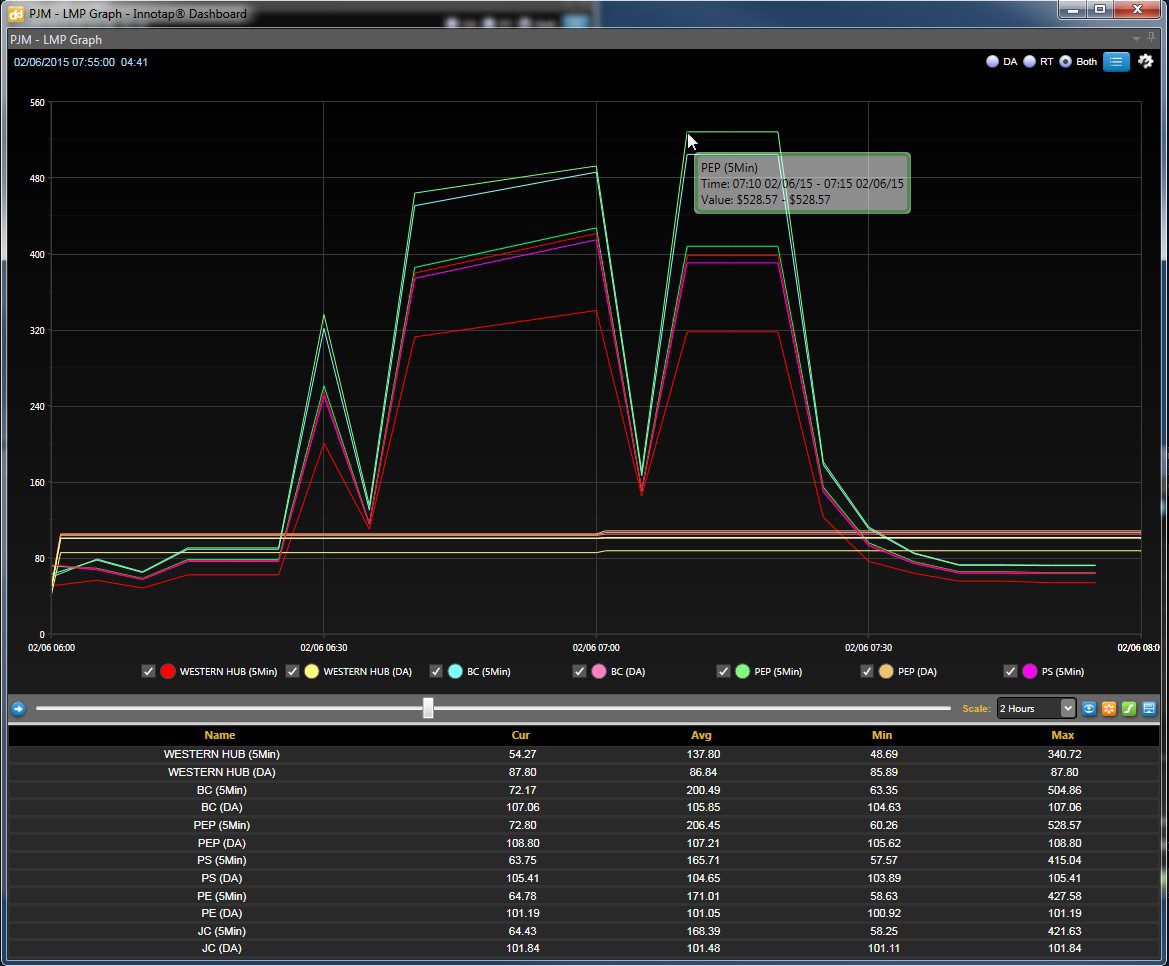This screenshot has height=966, width=1169.
Task: Click the Innotap app icon in title bar
Action: 16,14
